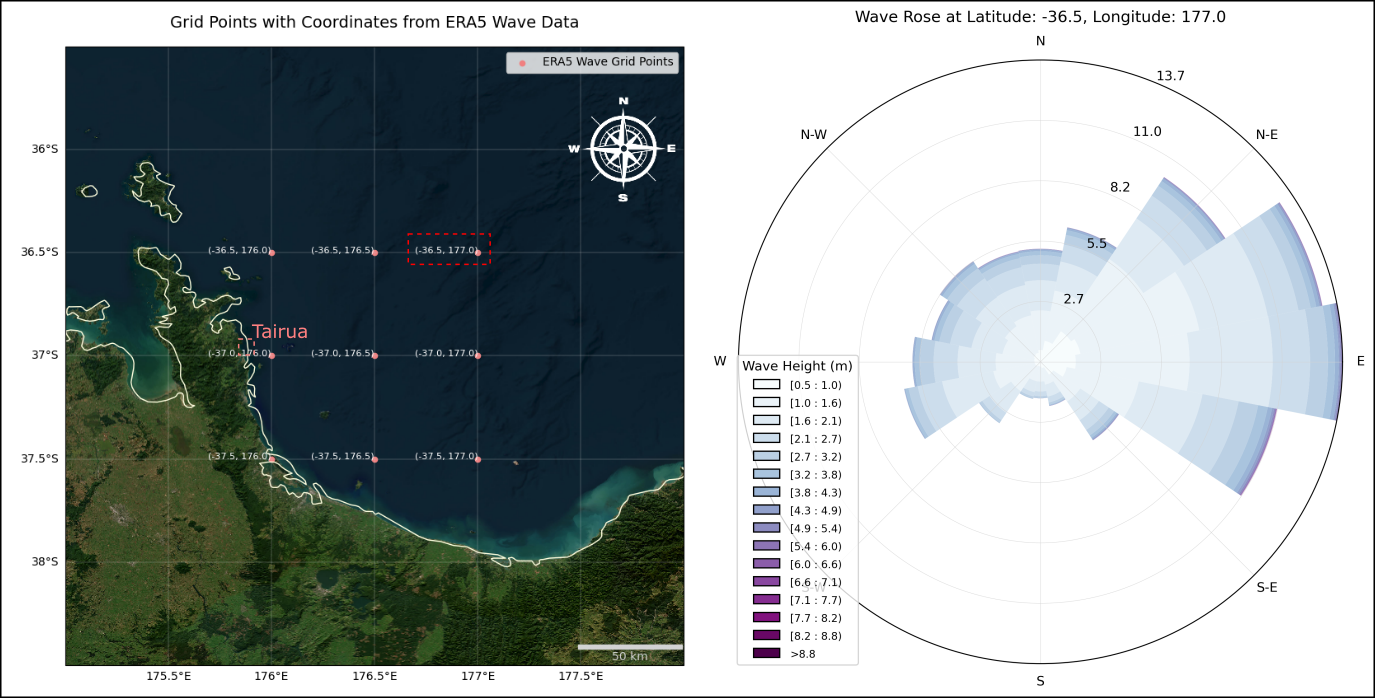The height and width of the screenshot is (698, 1375).
Task: Click the 50 km scale bar
Action: pos(630,648)
